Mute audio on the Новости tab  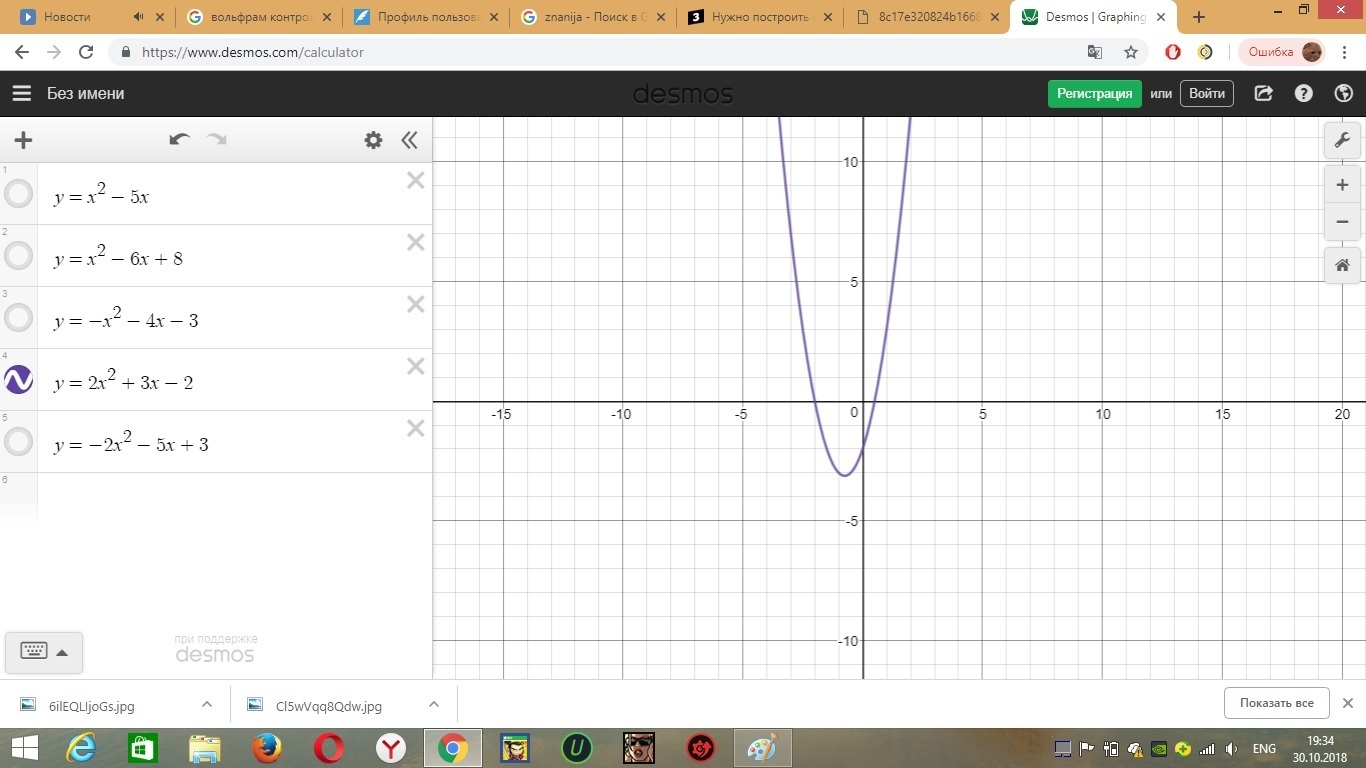(138, 17)
